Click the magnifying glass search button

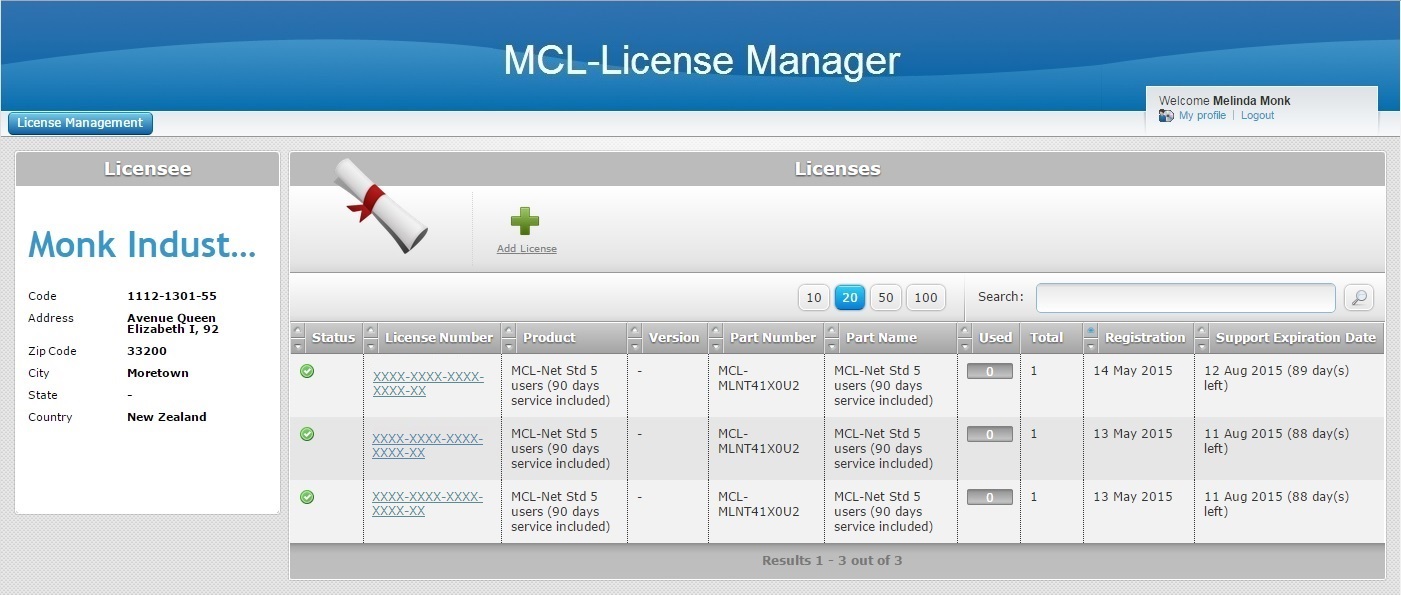click(1358, 297)
